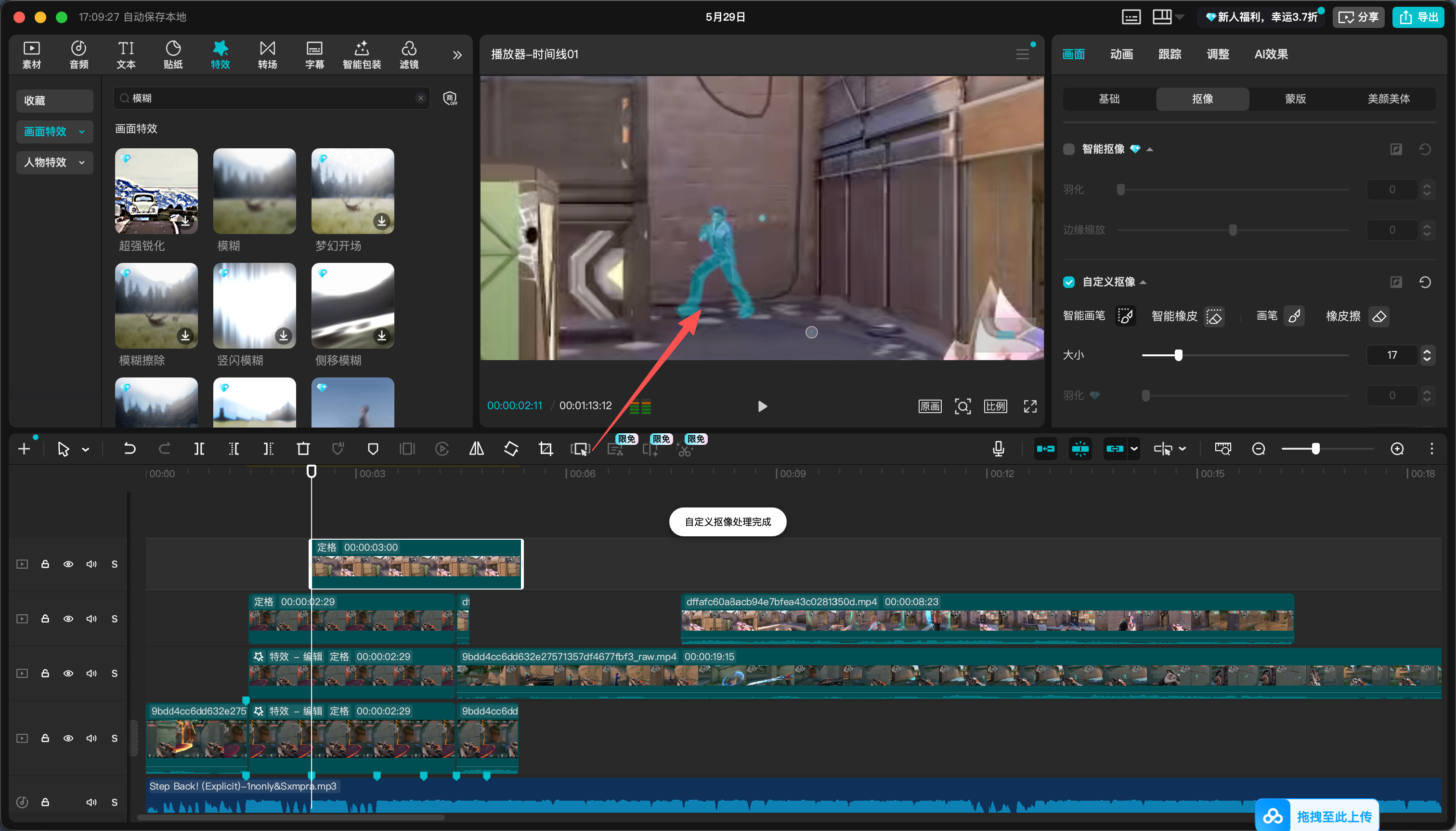Switch to the 转场 tab
Screen dimensions: 1456x831
[267, 55]
